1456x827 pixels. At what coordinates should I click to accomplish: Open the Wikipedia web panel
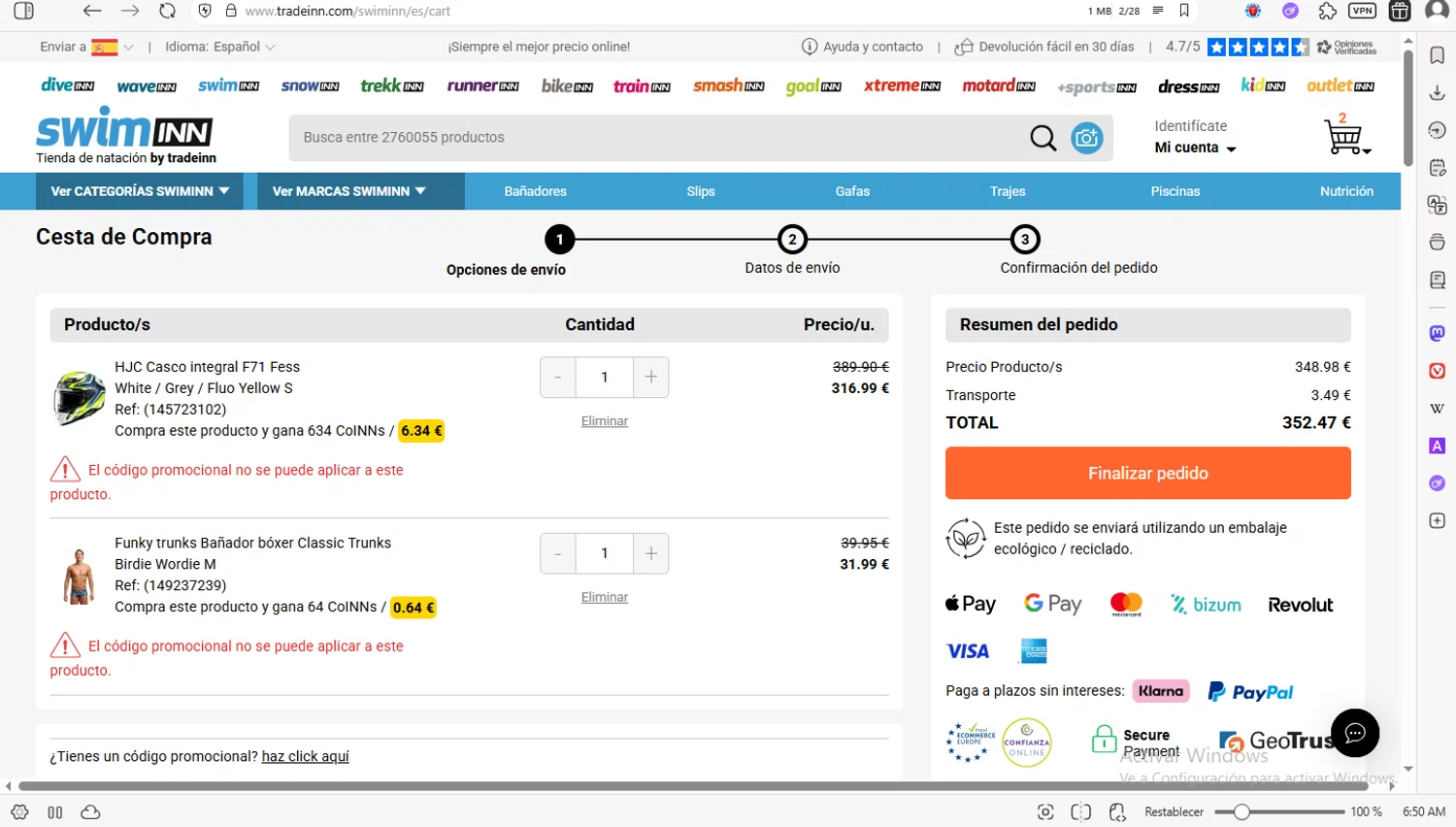point(1438,409)
